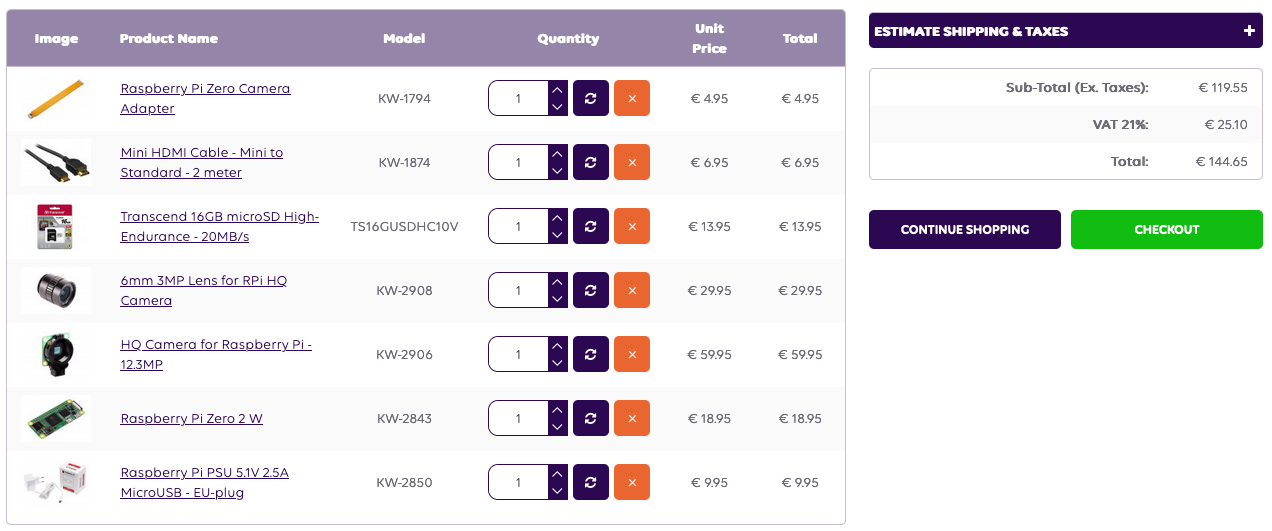Remove the Mini HDMI Cable item
The height and width of the screenshot is (531, 1272).
(632, 162)
